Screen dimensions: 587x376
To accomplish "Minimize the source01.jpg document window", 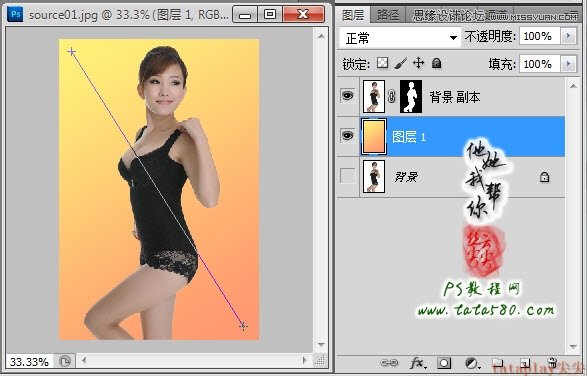I will [x=245, y=15].
